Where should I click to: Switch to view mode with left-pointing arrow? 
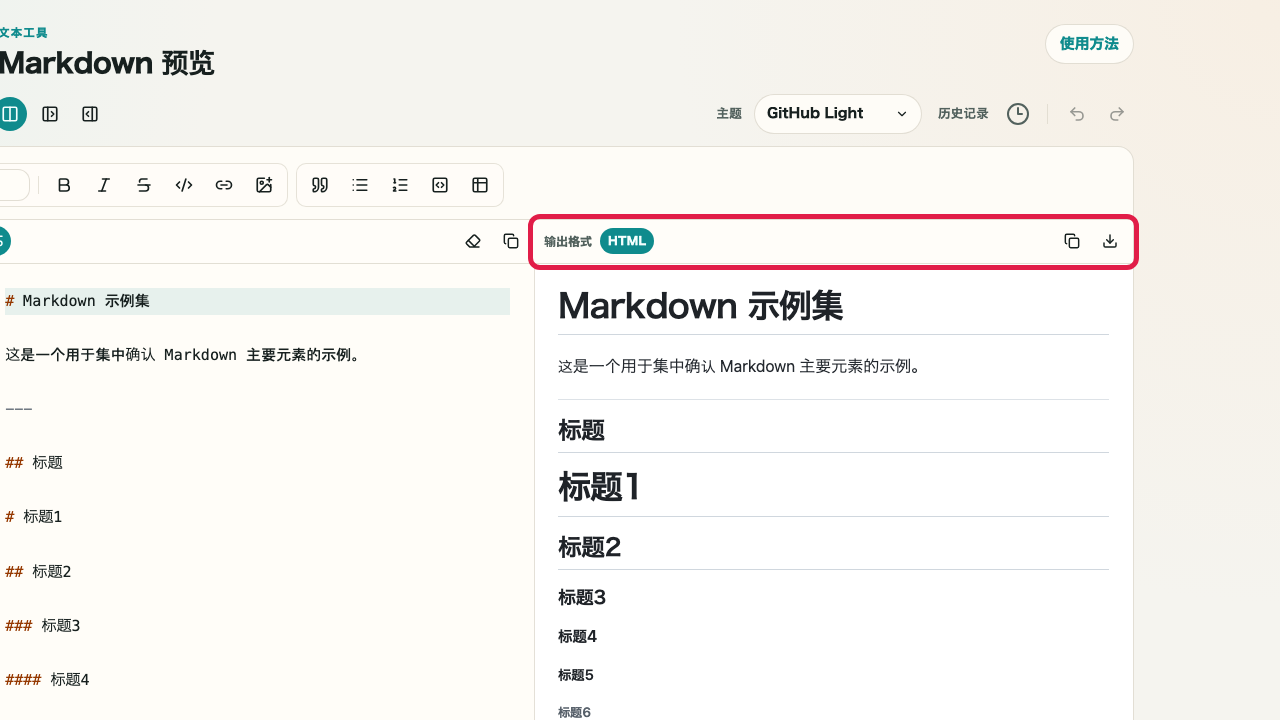tap(90, 114)
